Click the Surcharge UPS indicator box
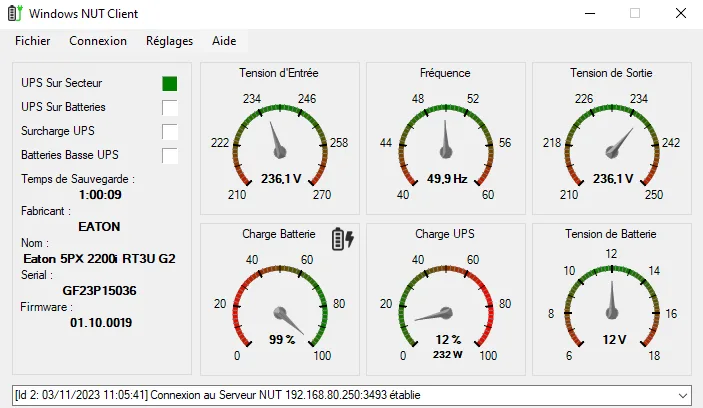703x408 pixels. 169,132
